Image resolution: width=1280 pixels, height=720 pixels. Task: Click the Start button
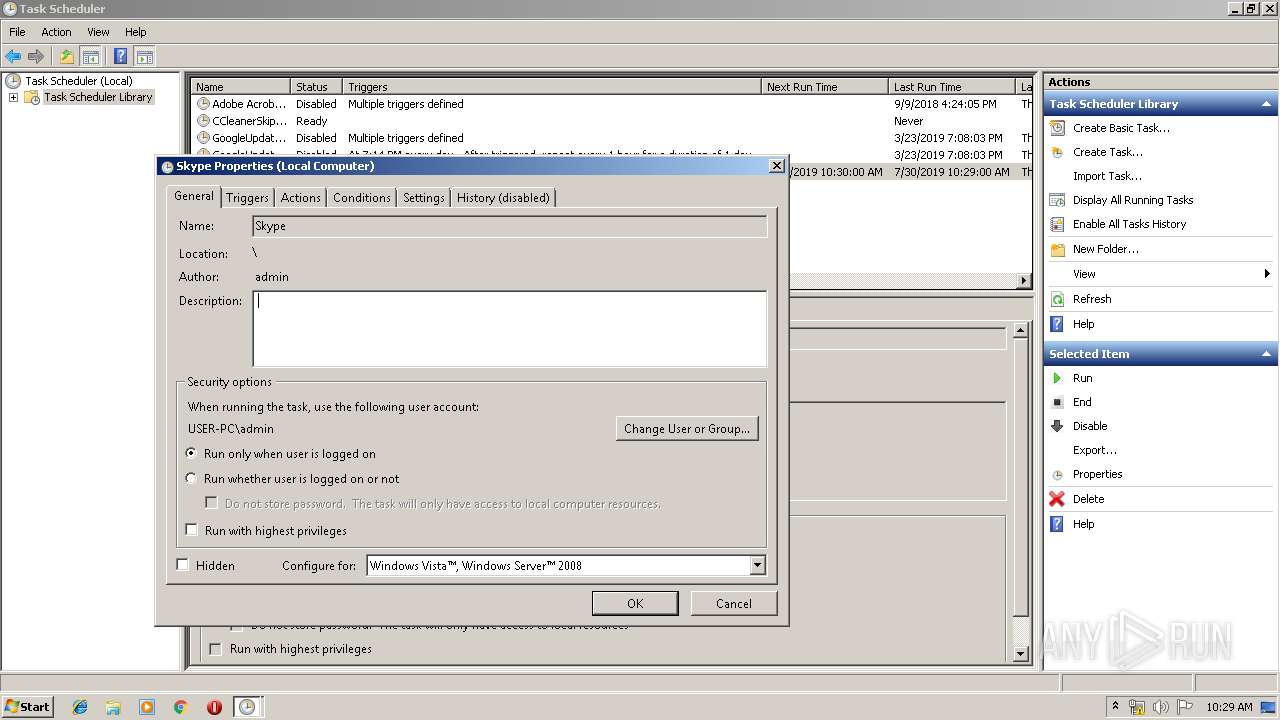28,707
